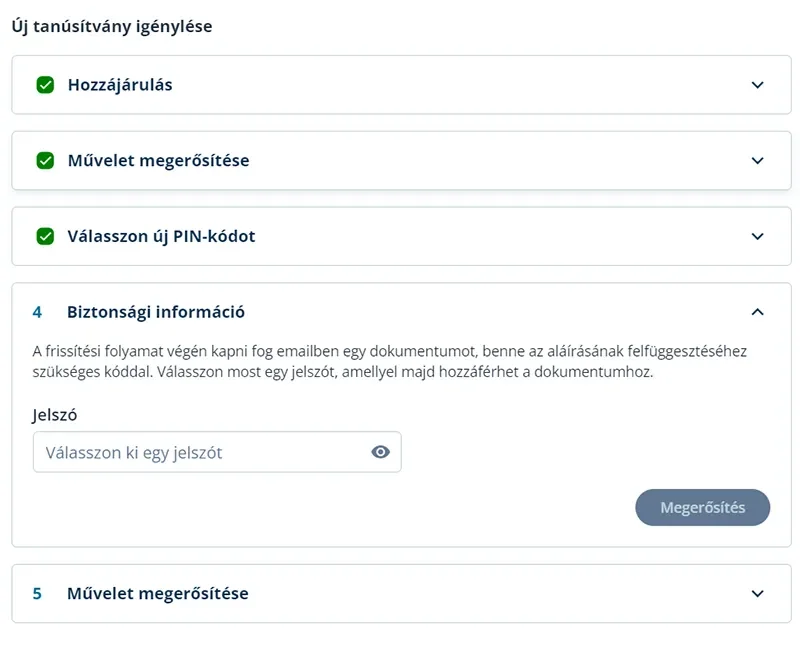
Task: Click the Új tanúsítvány igénylése heading
Action: click(x=112, y=26)
